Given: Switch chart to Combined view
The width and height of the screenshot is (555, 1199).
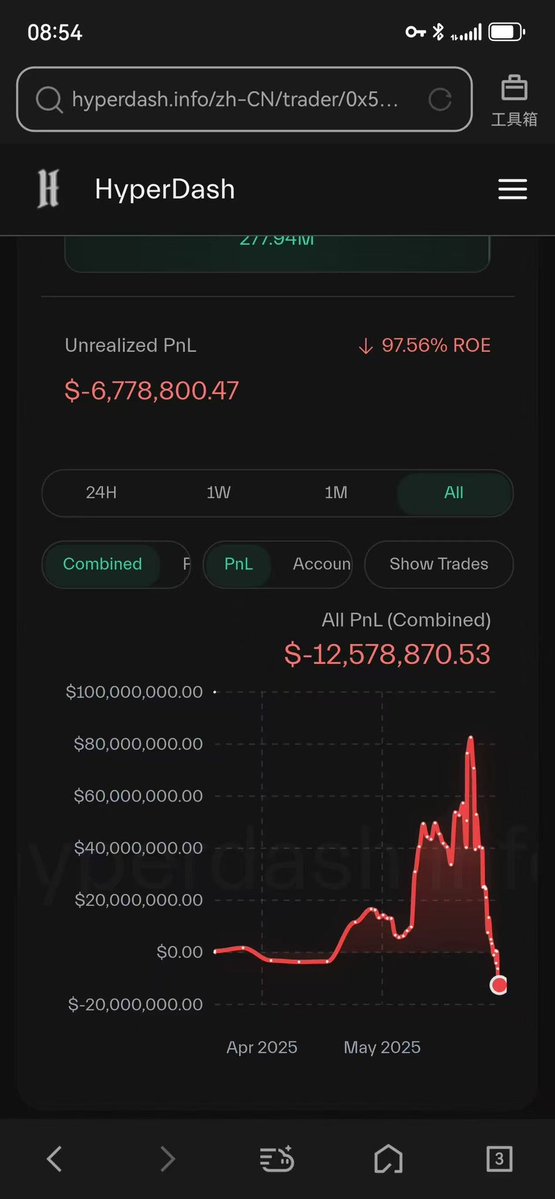Looking at the screenshot, I should 102,564.
